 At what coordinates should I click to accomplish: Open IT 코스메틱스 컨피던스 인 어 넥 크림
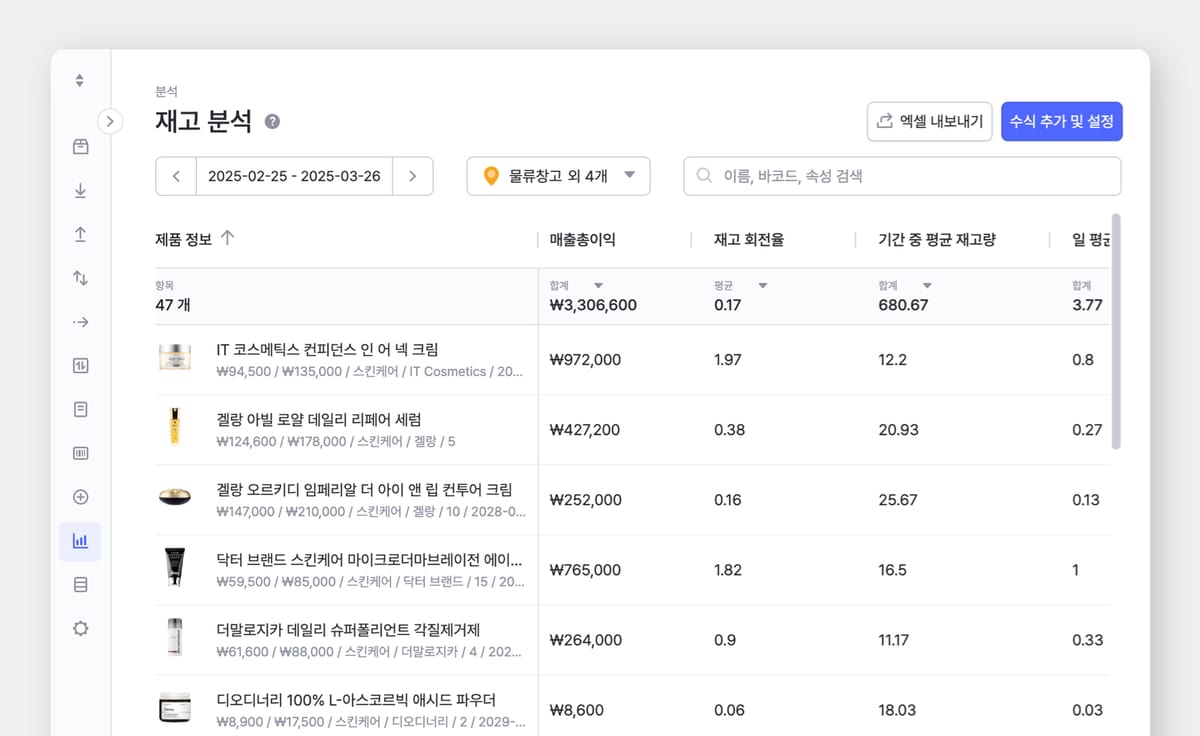pos(327,349)
